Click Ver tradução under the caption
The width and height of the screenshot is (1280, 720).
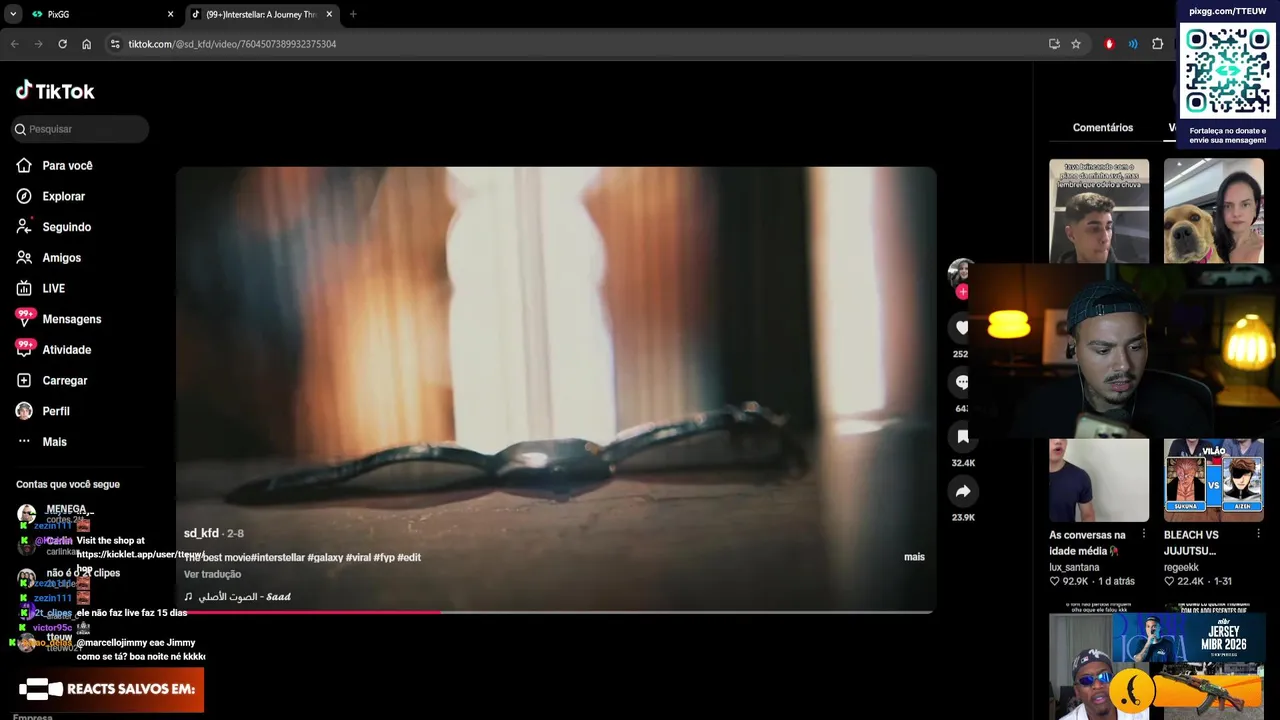click(x=212, y=574)
